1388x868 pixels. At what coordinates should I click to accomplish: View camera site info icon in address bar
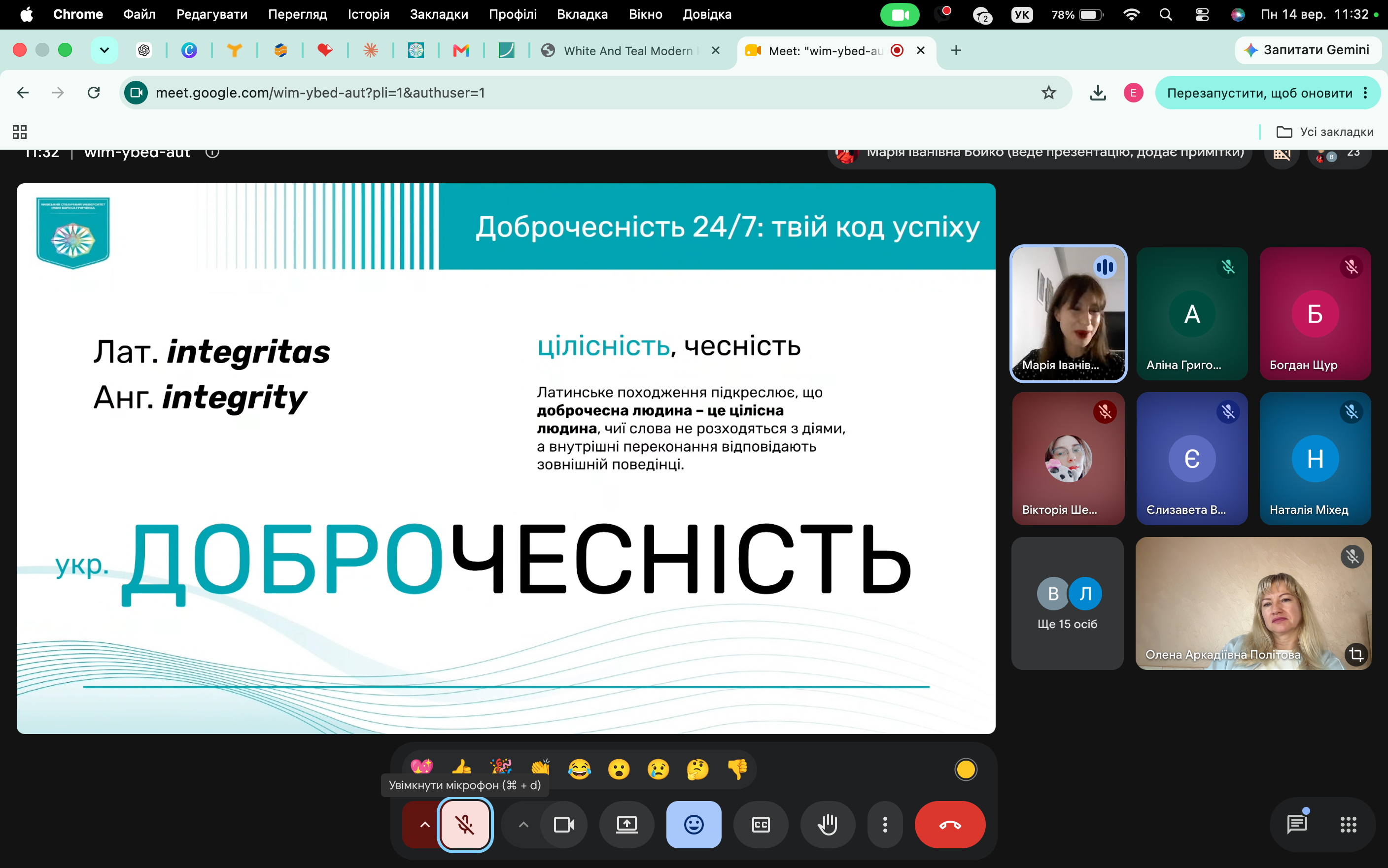(136, 93)
